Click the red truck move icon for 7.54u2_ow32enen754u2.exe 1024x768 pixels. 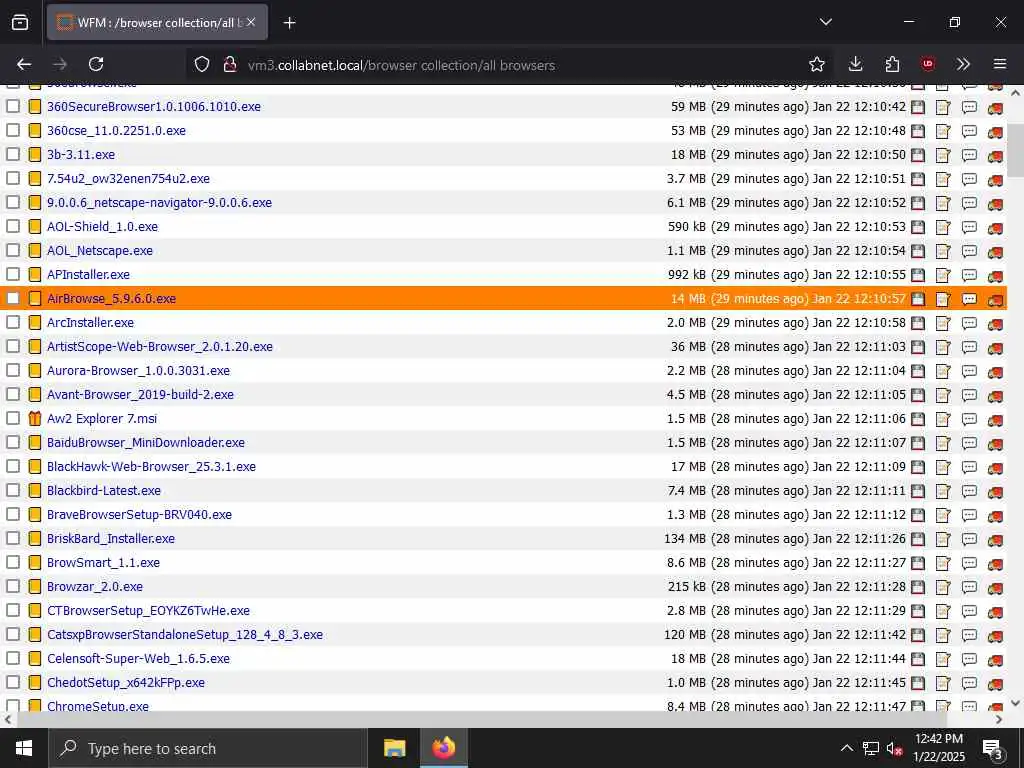995,180
